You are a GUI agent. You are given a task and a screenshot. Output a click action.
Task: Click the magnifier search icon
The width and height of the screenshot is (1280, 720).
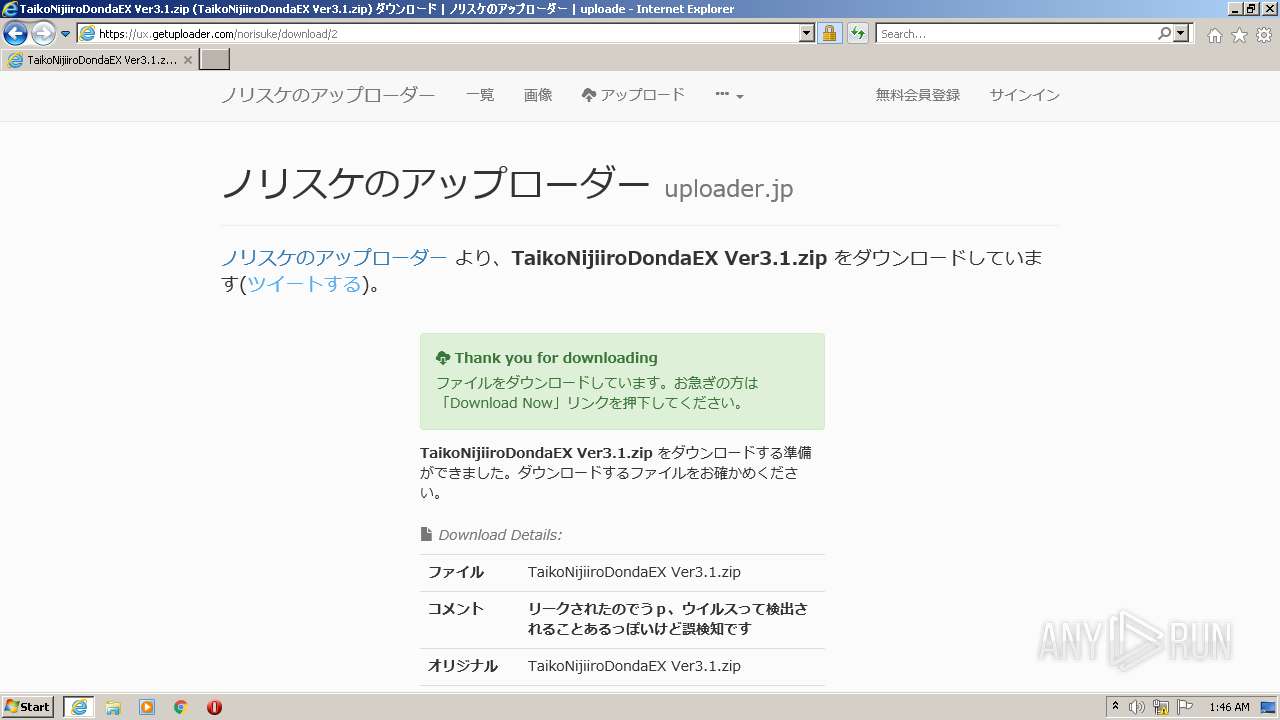click(x=1164, y=33)
